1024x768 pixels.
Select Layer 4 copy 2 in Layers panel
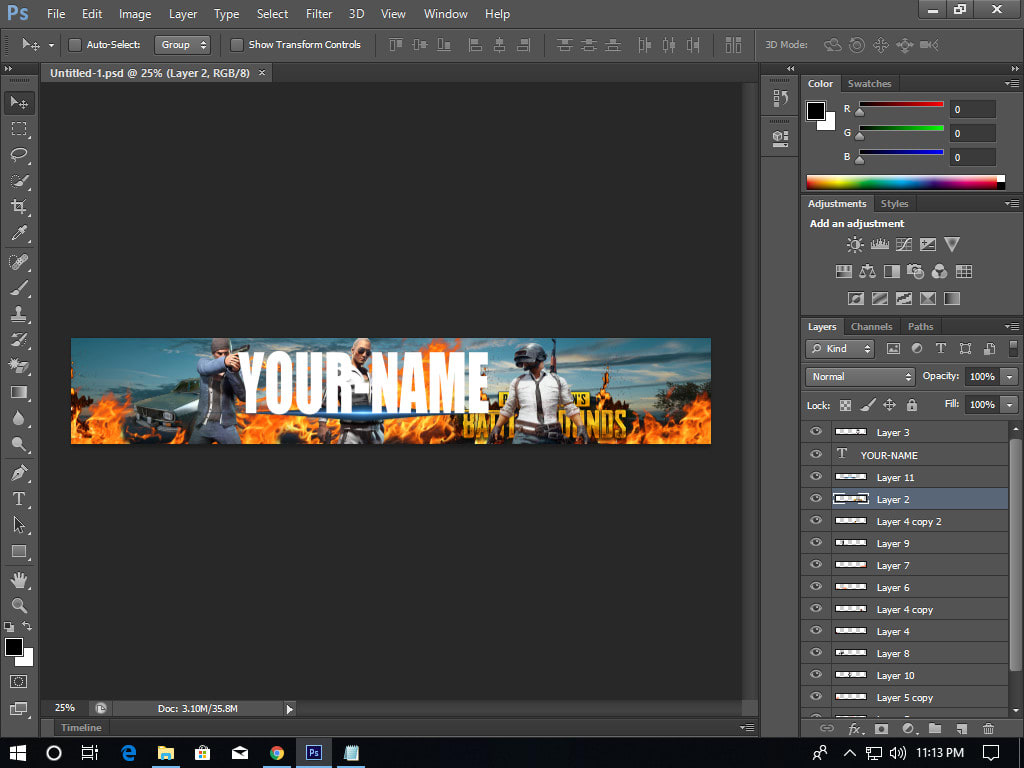click(x=908, y=522)
